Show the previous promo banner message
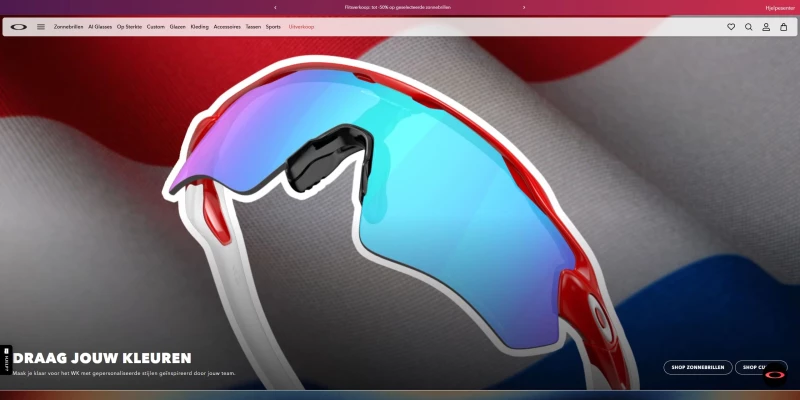The image size is (800, 400). coord(276,8)
